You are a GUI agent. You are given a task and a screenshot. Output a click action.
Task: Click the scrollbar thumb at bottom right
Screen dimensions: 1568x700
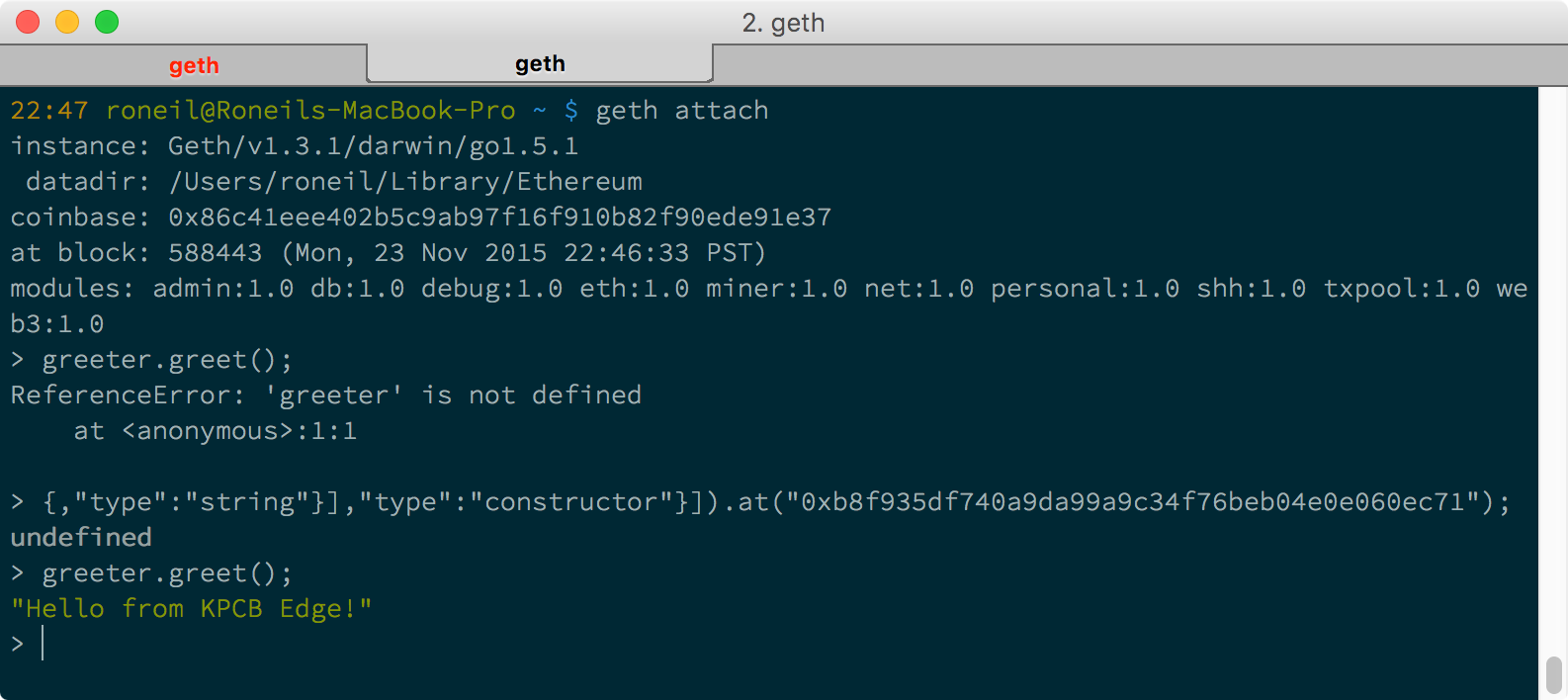click(1553, 676)
